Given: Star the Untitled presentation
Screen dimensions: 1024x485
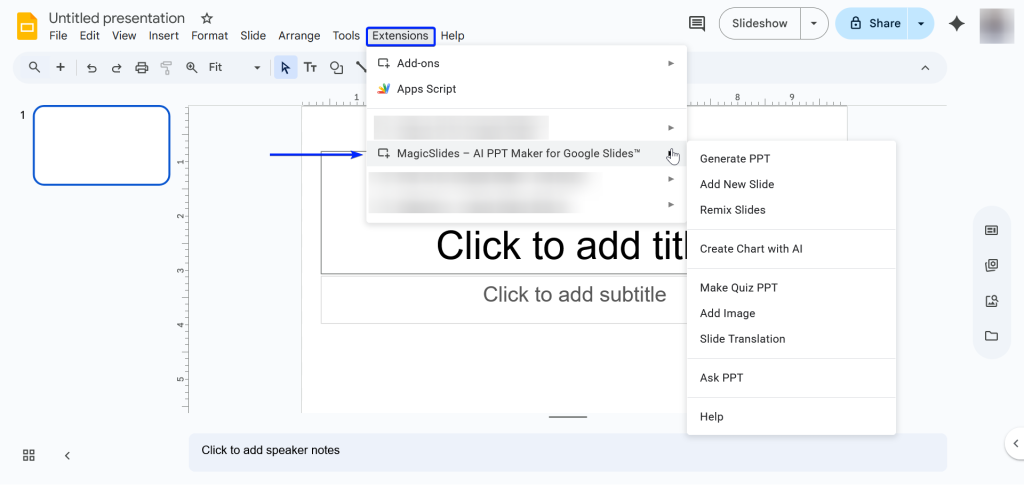Looking at the screenshot, I should 207,18.
